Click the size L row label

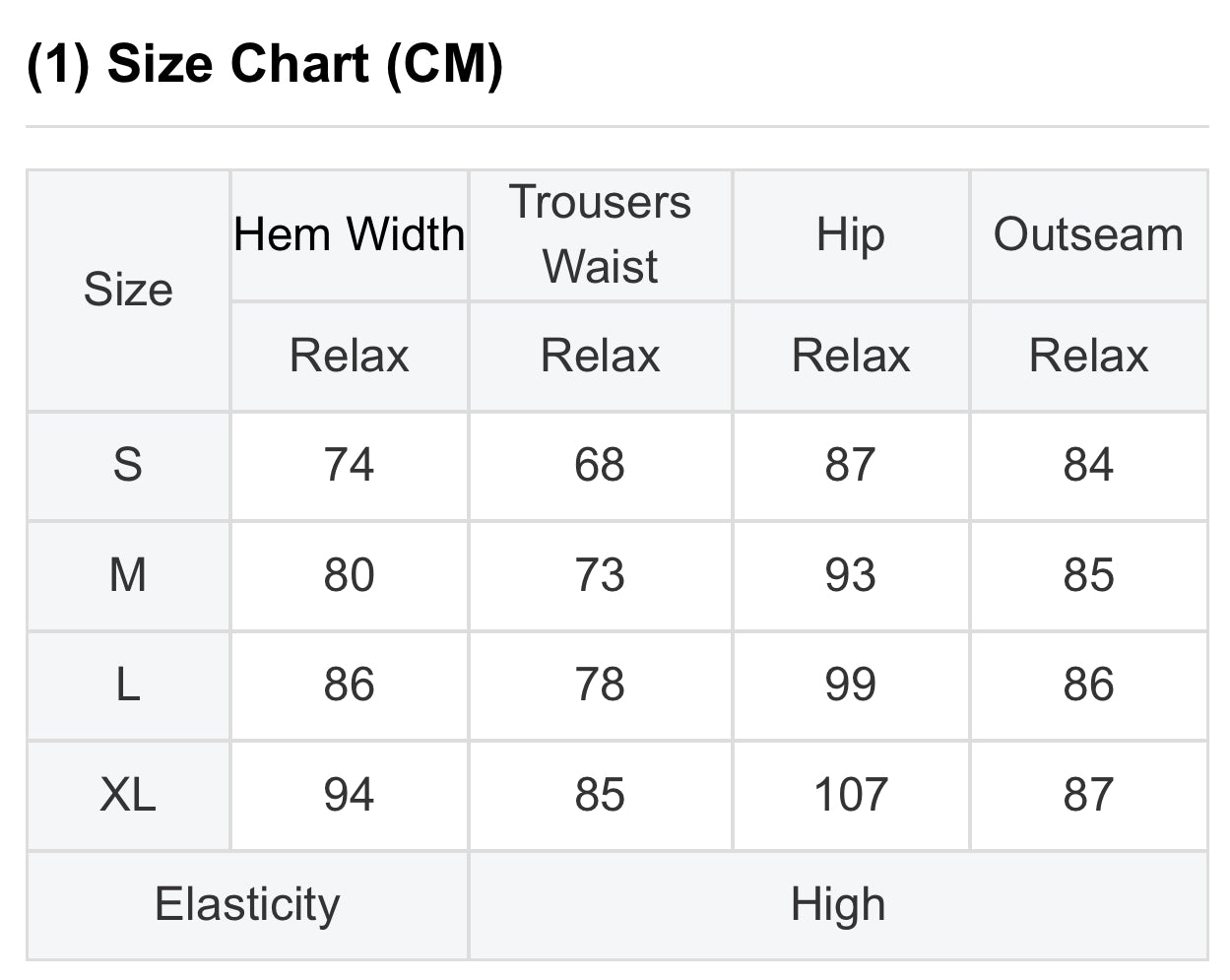pyautogui.click(x=128, y=685)
